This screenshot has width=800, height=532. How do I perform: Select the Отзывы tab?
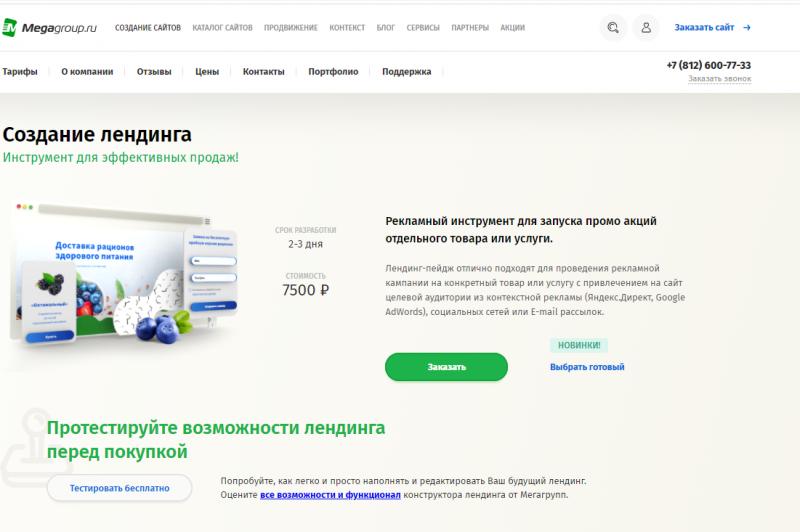click(154, 71)
